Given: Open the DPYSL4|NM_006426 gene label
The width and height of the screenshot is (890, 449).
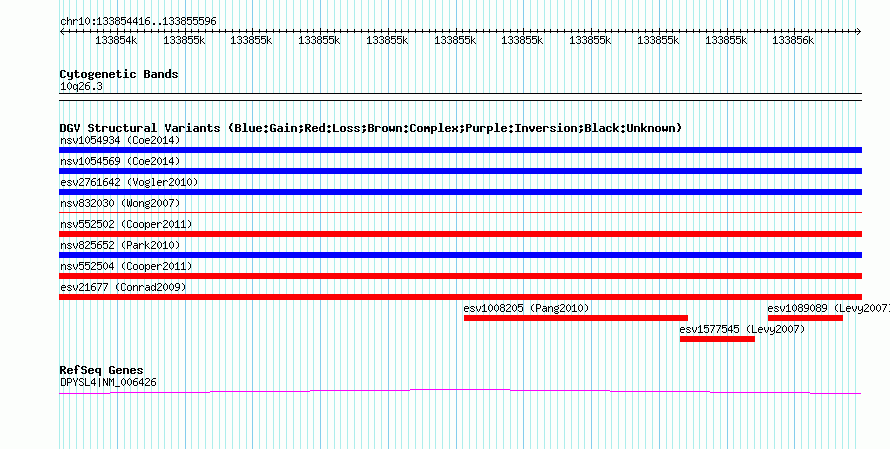Looking at the screenshot, I should click(108, 383).
